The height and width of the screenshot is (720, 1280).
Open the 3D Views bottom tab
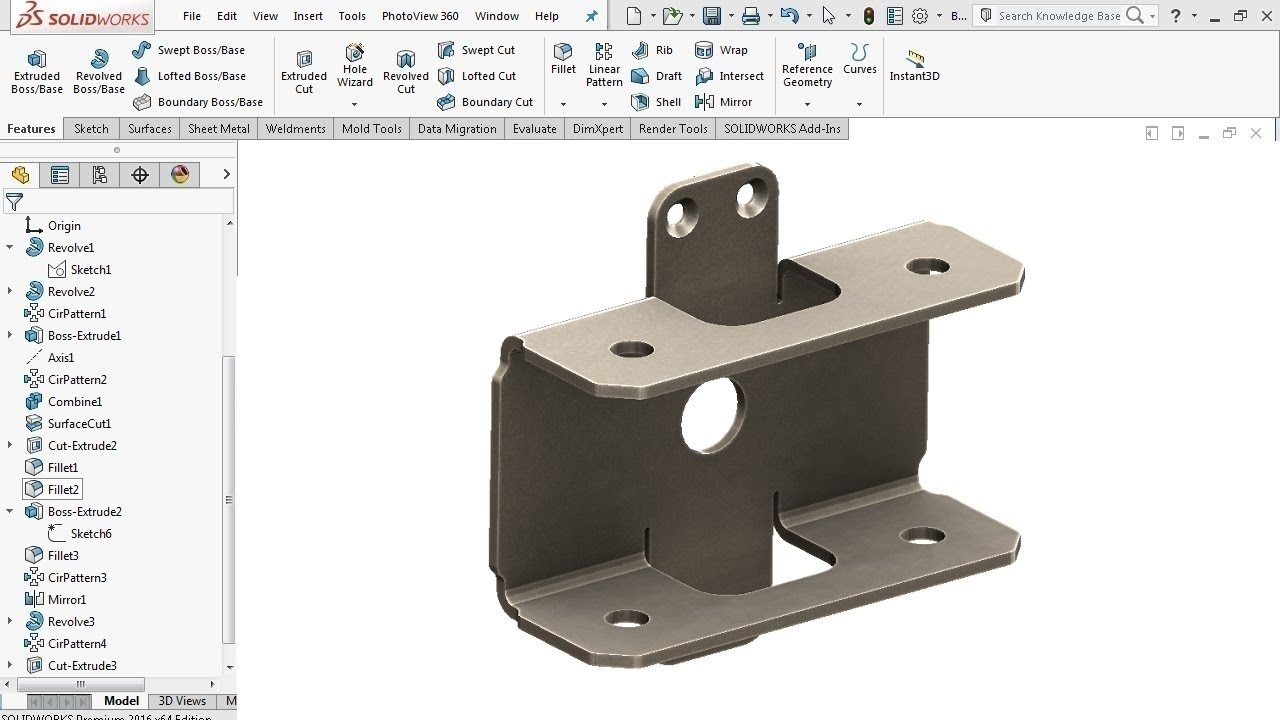182,701
